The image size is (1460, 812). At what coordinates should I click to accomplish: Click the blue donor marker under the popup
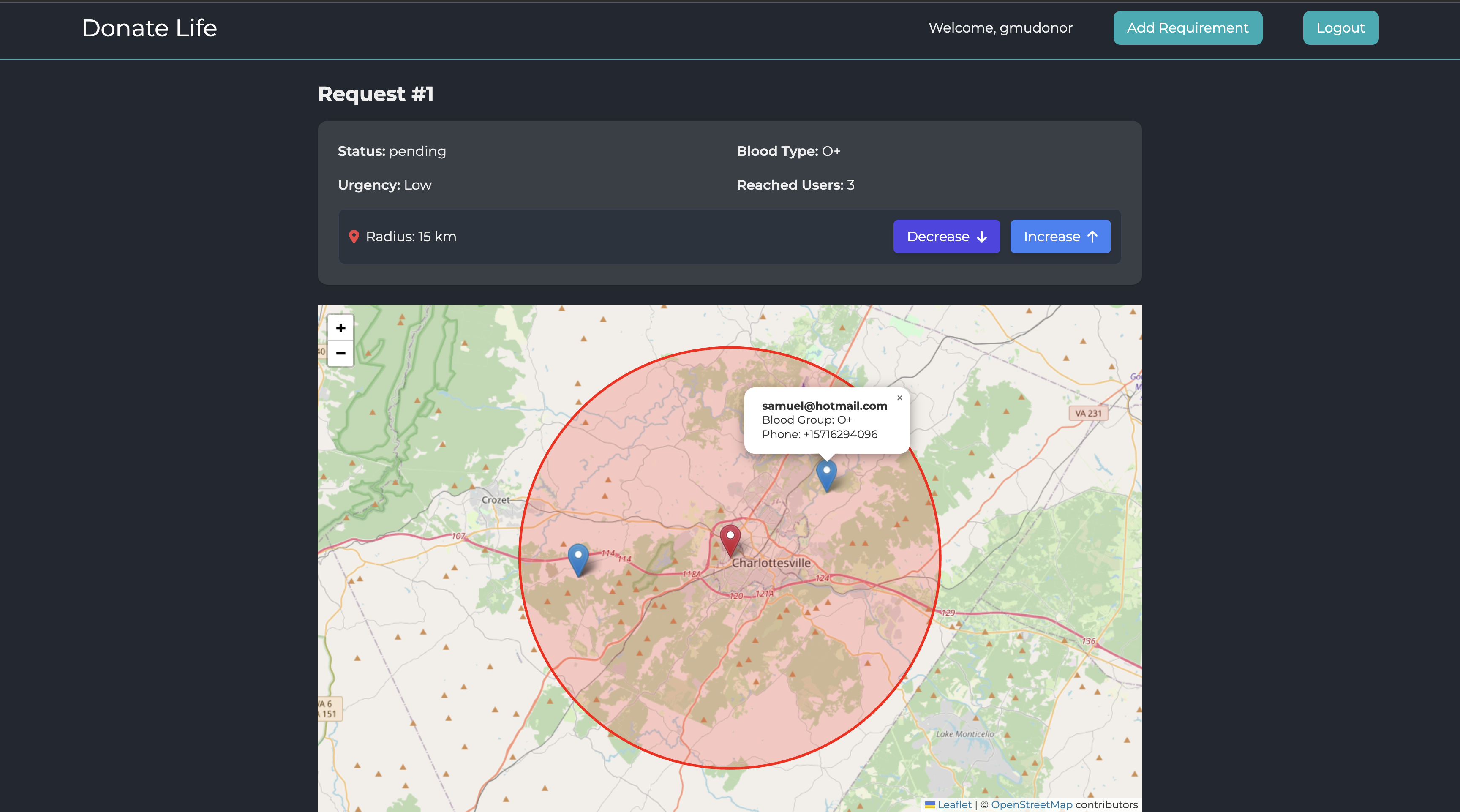826,474
